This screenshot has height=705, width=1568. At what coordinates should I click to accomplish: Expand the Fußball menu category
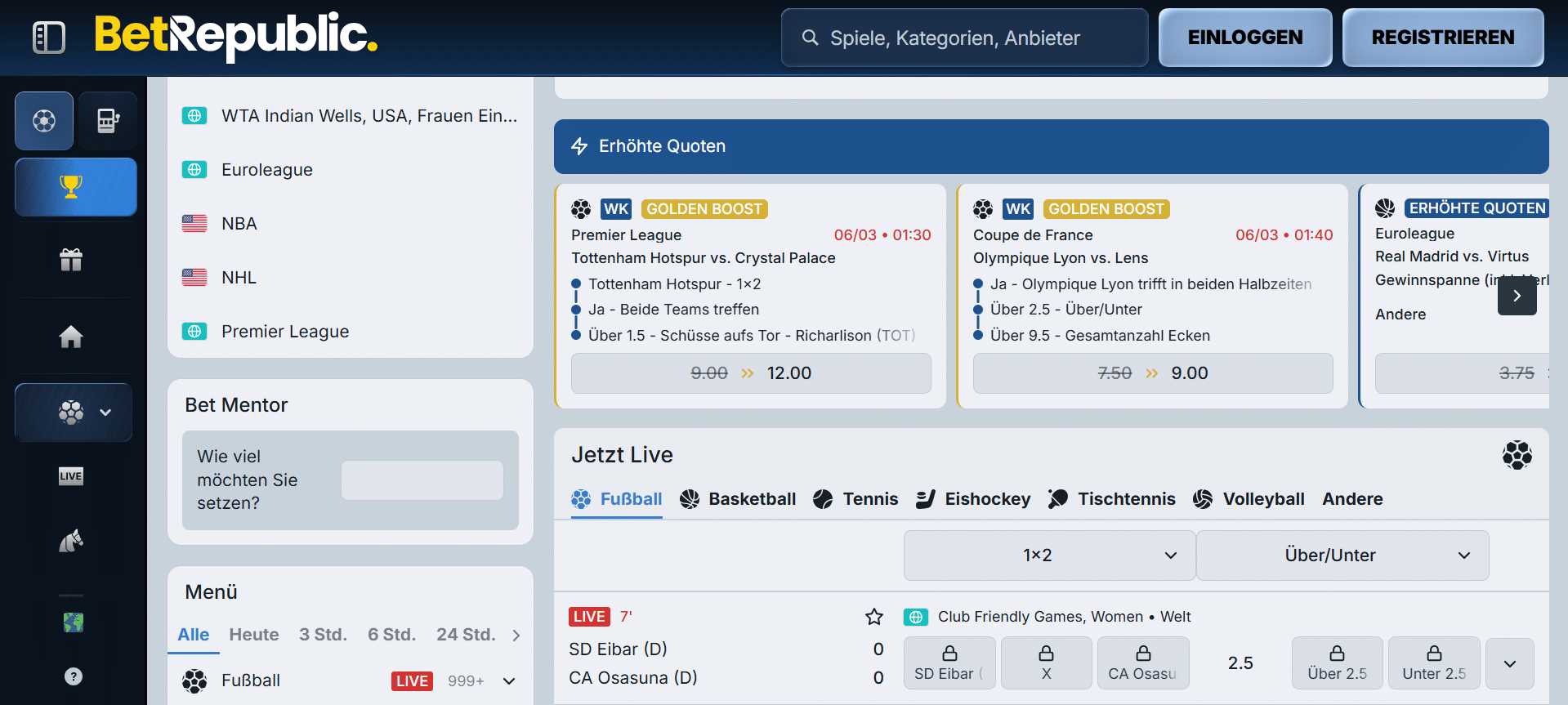509,681
